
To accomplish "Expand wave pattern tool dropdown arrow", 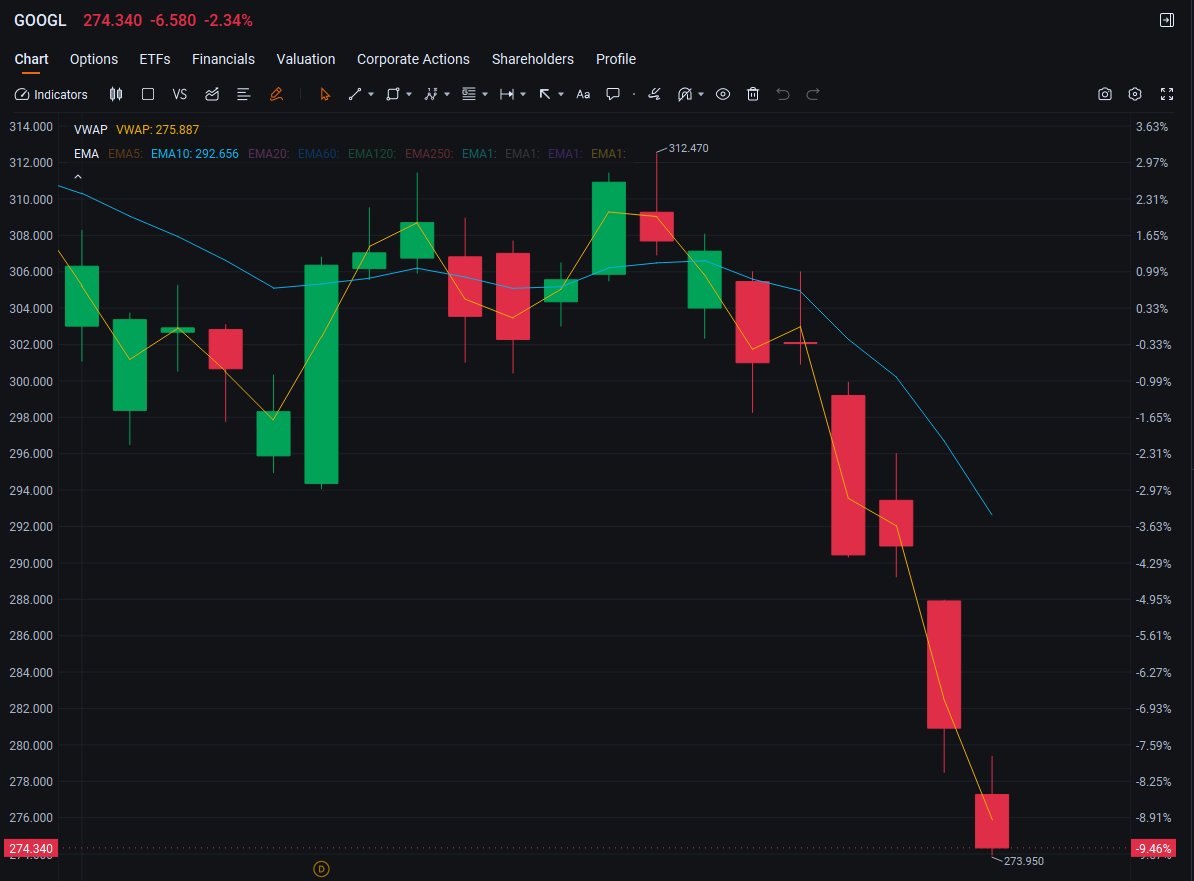I will coord(447,94).
